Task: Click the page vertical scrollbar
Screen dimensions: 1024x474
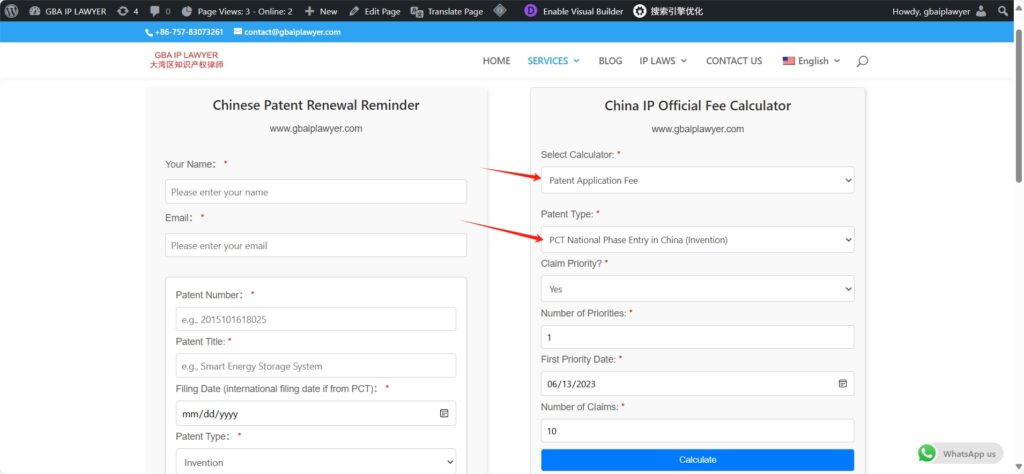Action: 1018,104
